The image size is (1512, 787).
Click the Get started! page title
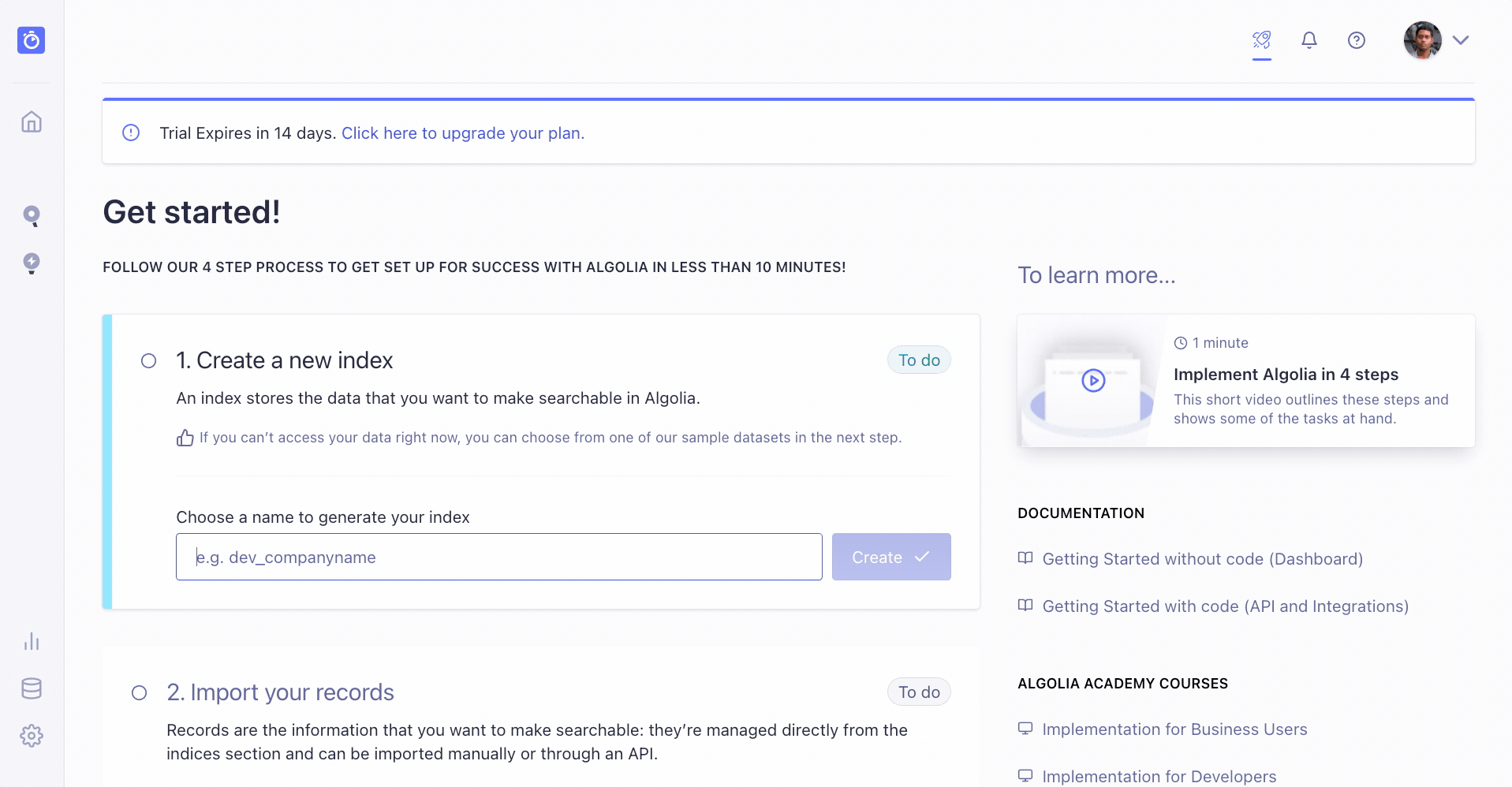coord(192,212)
